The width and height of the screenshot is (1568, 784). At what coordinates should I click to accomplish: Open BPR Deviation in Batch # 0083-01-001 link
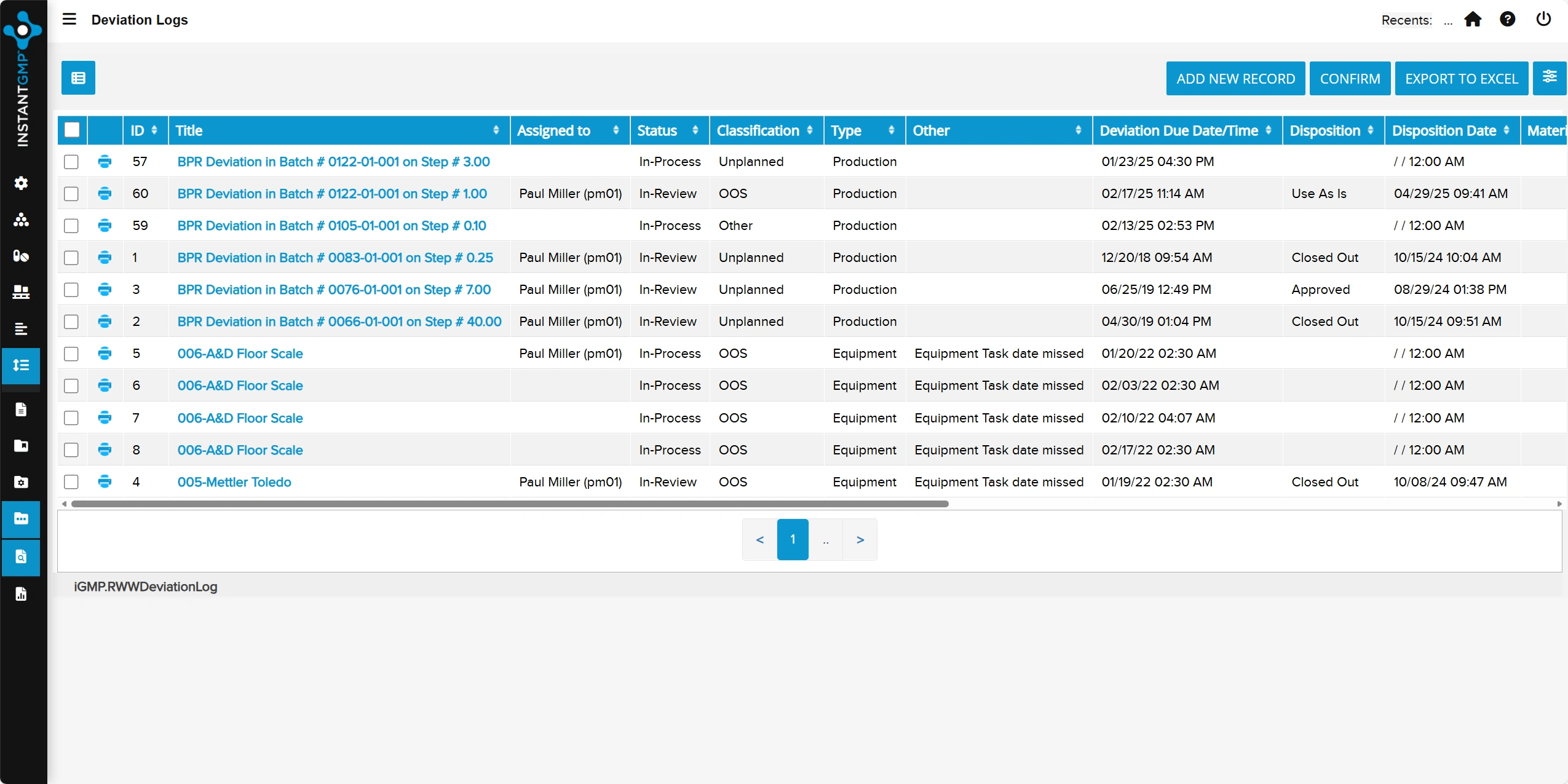click(x=335, y=258)
